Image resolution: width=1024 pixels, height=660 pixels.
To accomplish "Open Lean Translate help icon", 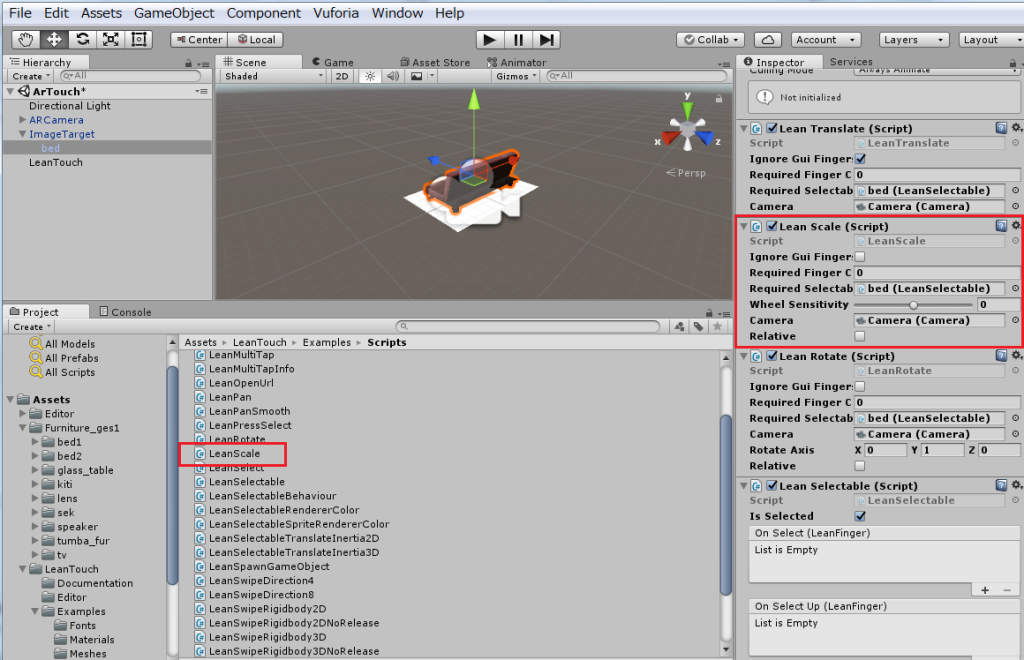I will tap(1001, 128).
